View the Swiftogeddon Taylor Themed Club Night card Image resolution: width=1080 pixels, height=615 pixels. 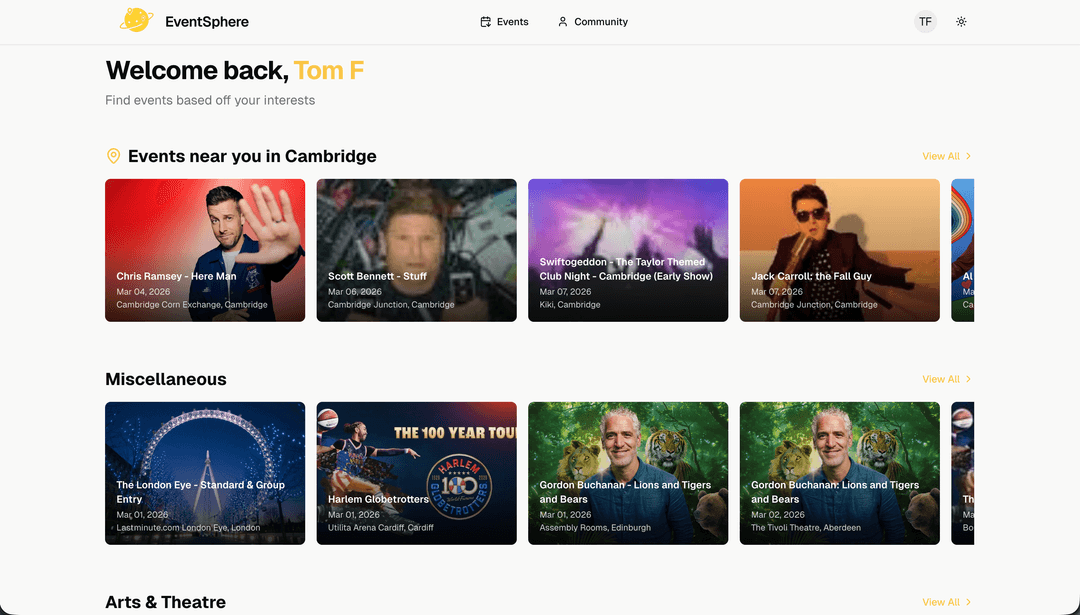click(x=627, y=250)
